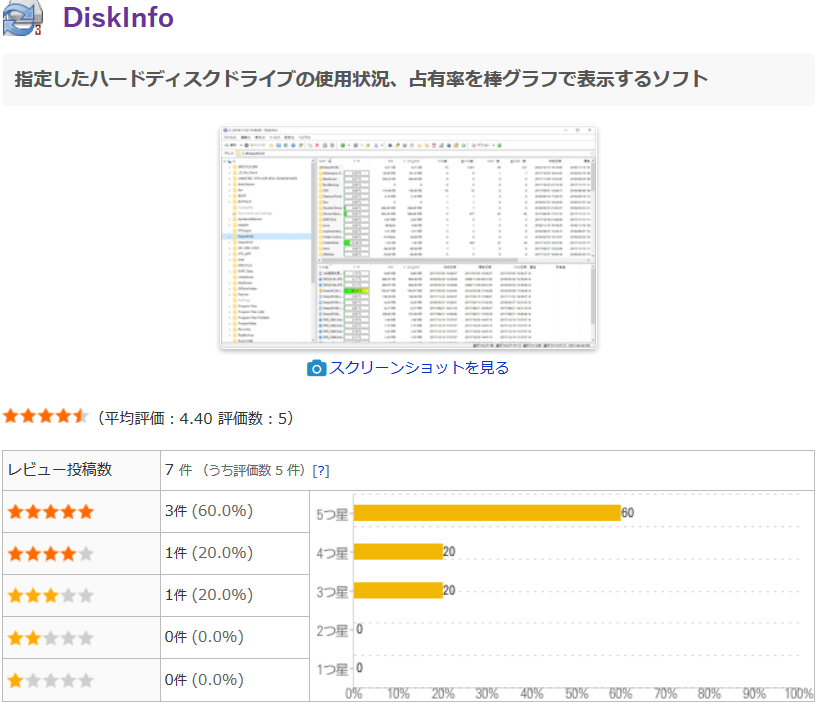The image size is (817, 703).
Task: Click the 3件 (60.0%) cell
Action: pos(235,511)
